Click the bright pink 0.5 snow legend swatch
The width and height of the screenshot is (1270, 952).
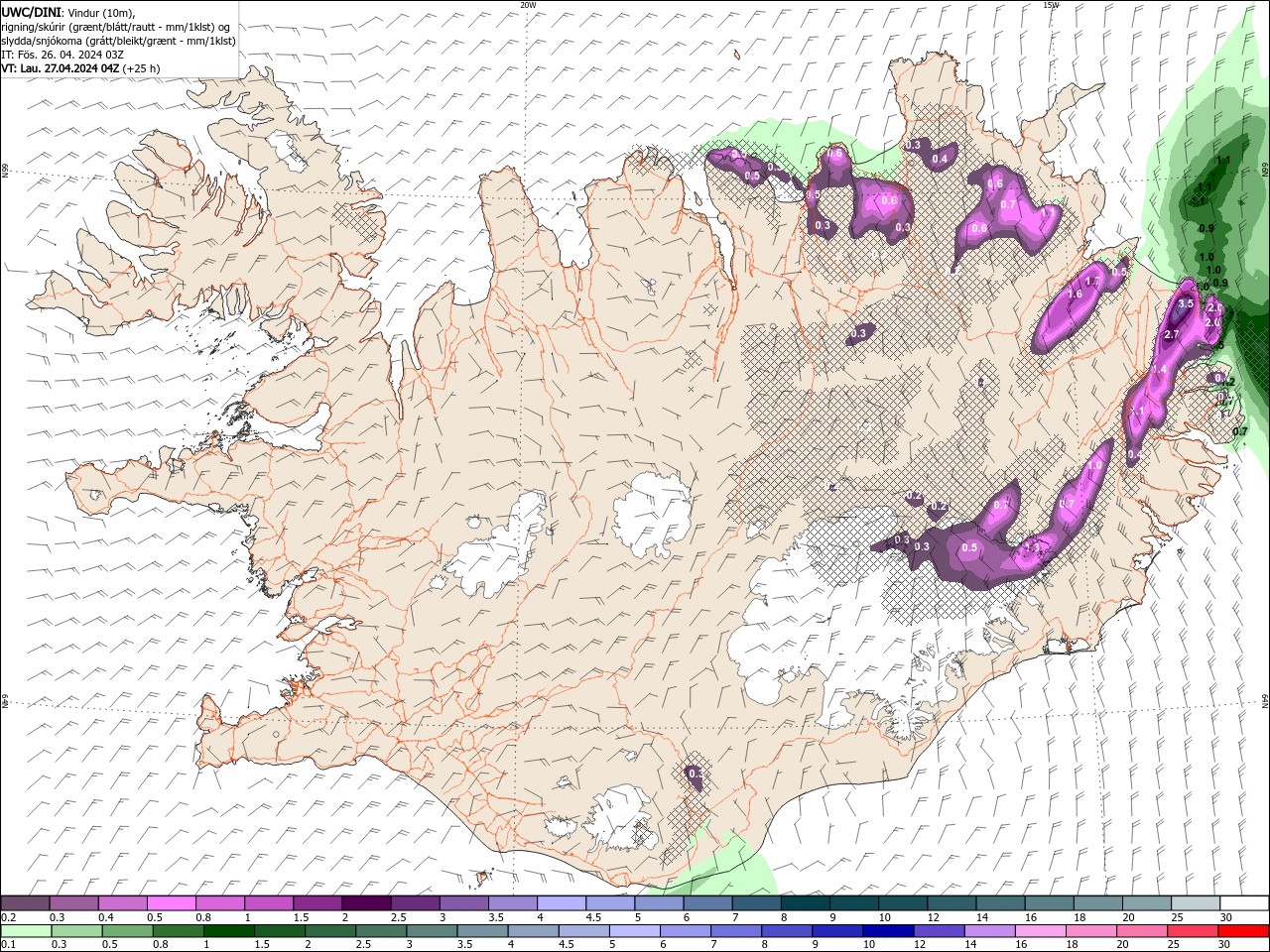point(172,903)
